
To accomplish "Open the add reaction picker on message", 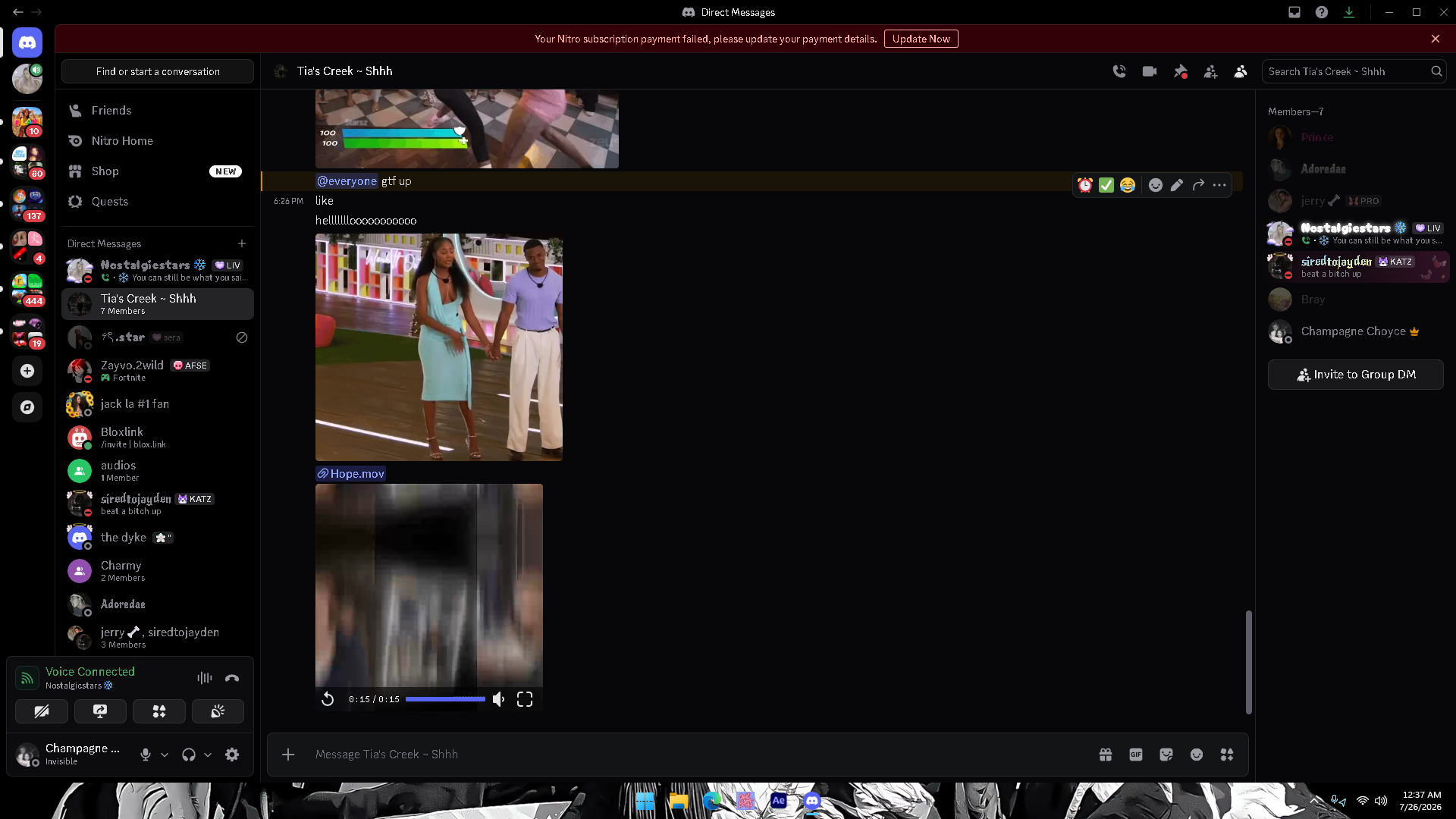I will [x=1156, y=185].
